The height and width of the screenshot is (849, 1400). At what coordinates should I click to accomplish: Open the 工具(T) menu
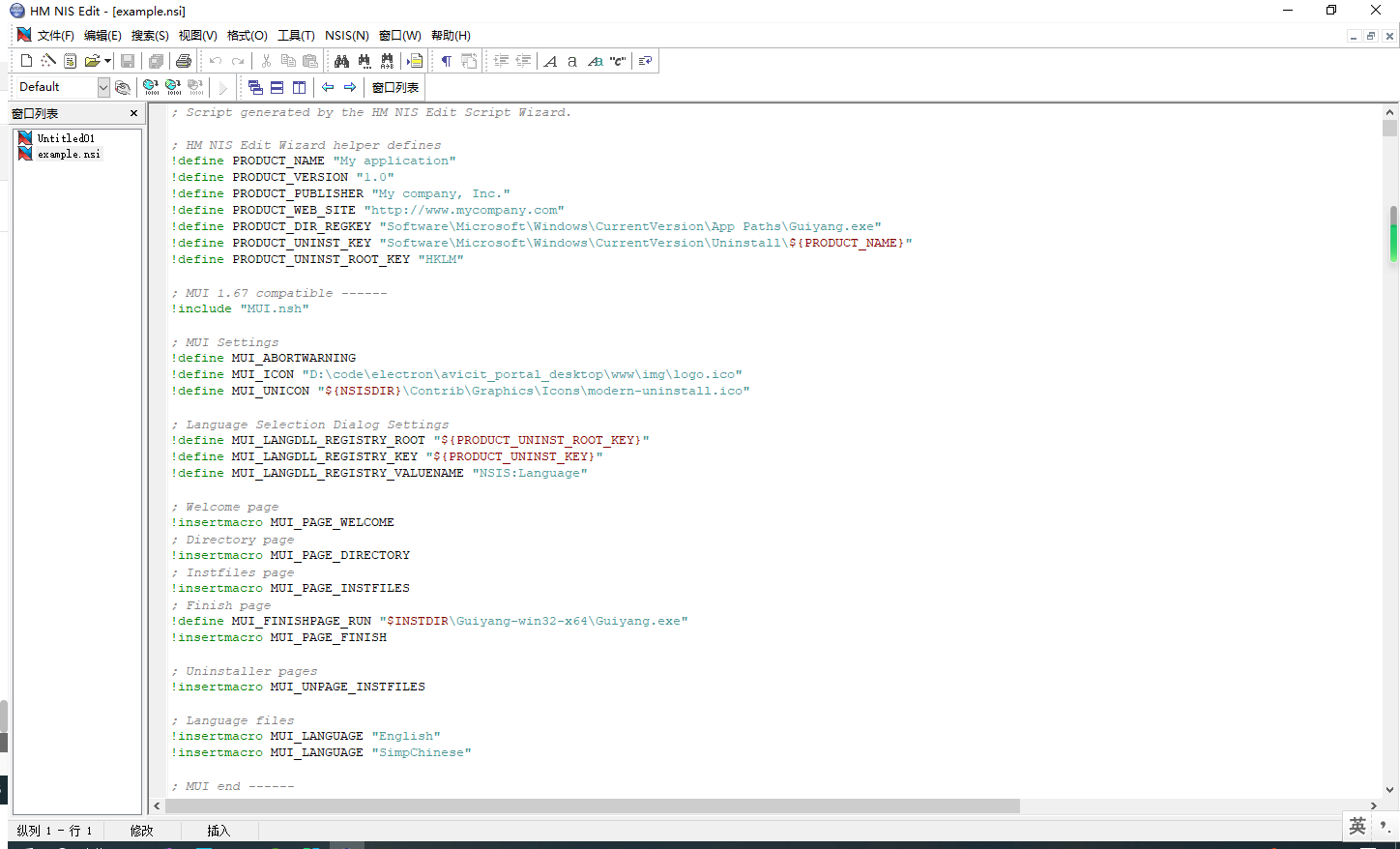coord(296,36)
